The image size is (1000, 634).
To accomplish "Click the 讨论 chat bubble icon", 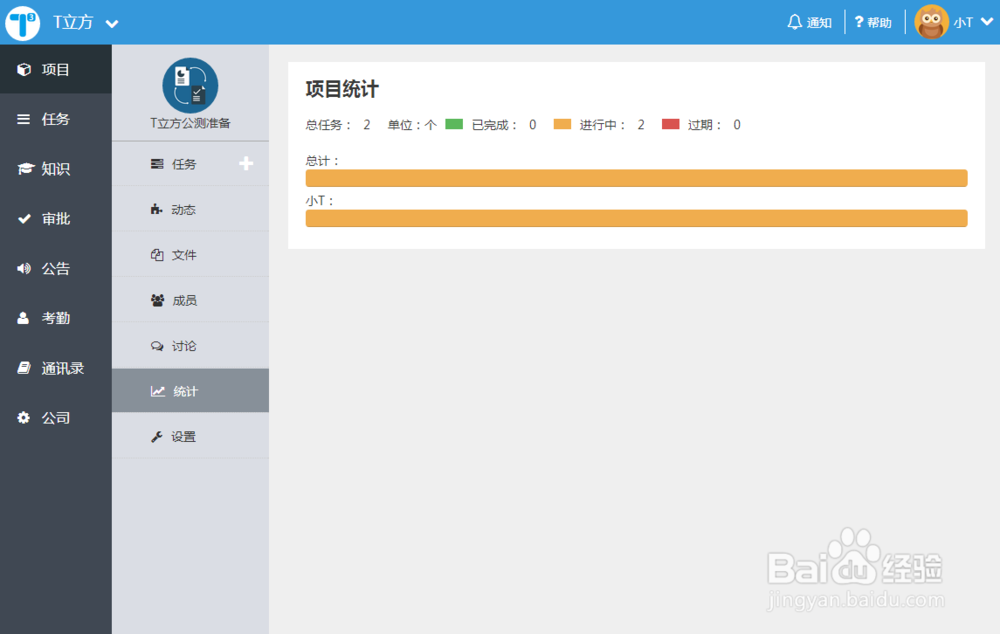I will tap(157, 346).
